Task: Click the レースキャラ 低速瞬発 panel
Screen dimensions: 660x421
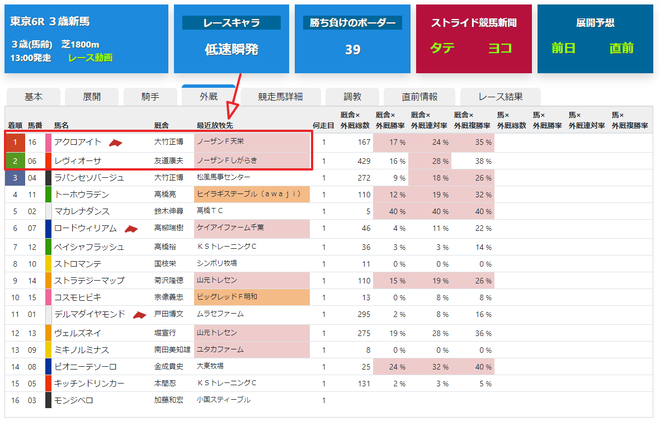Action: 232,39
